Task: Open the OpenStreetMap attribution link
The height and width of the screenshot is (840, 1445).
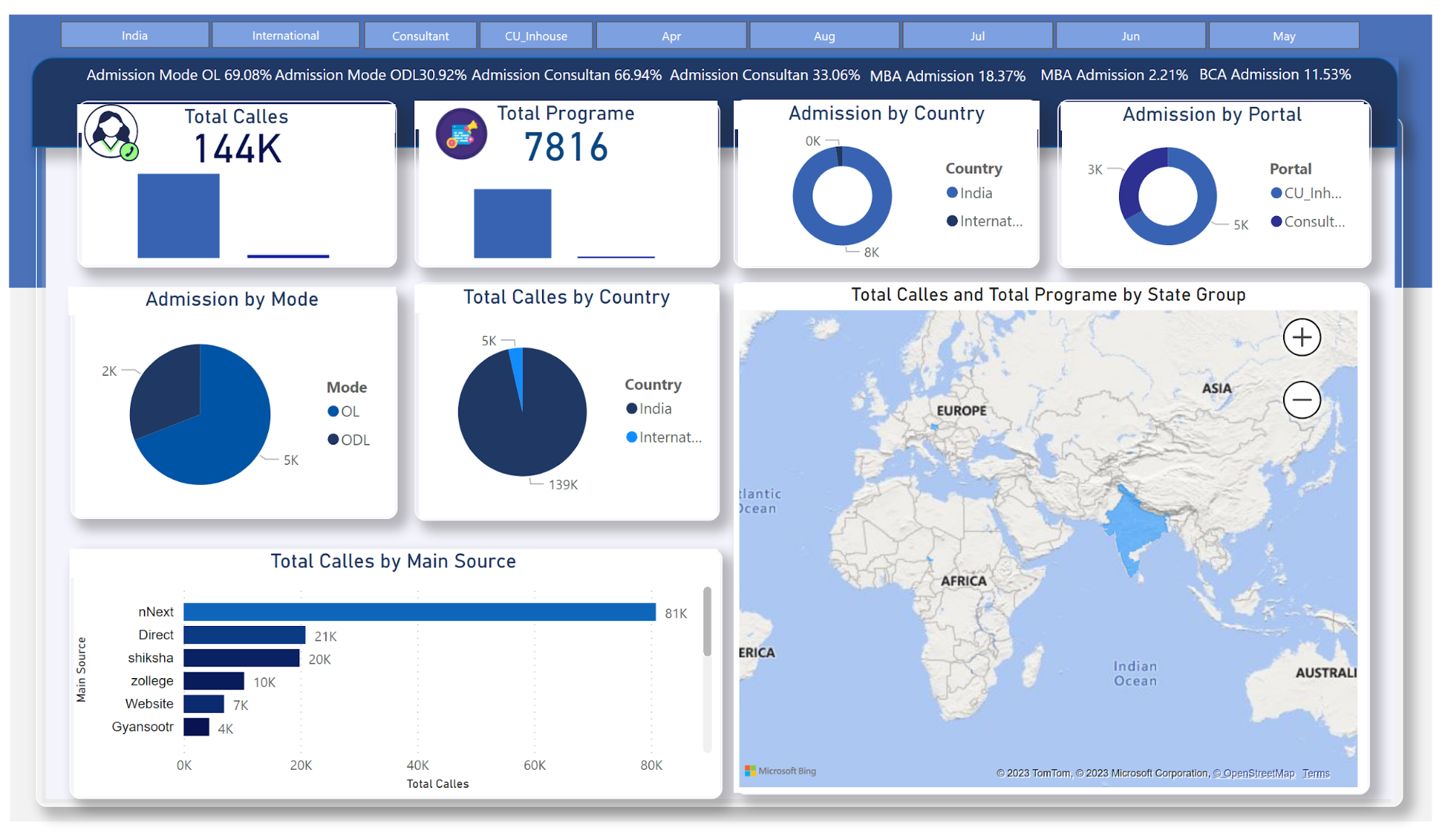Action: (1253, 773)
